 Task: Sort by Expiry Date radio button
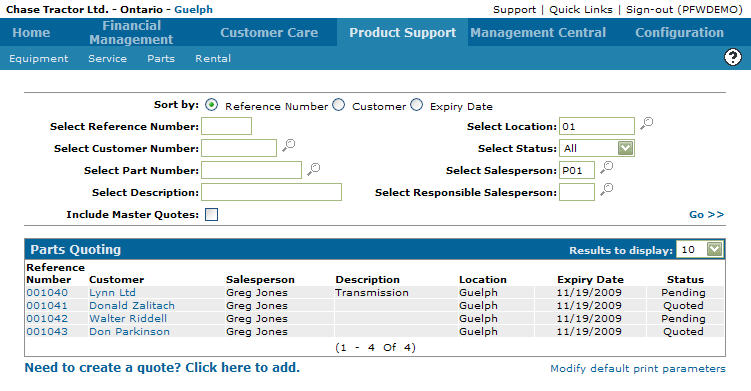click(x=416, y=104)
